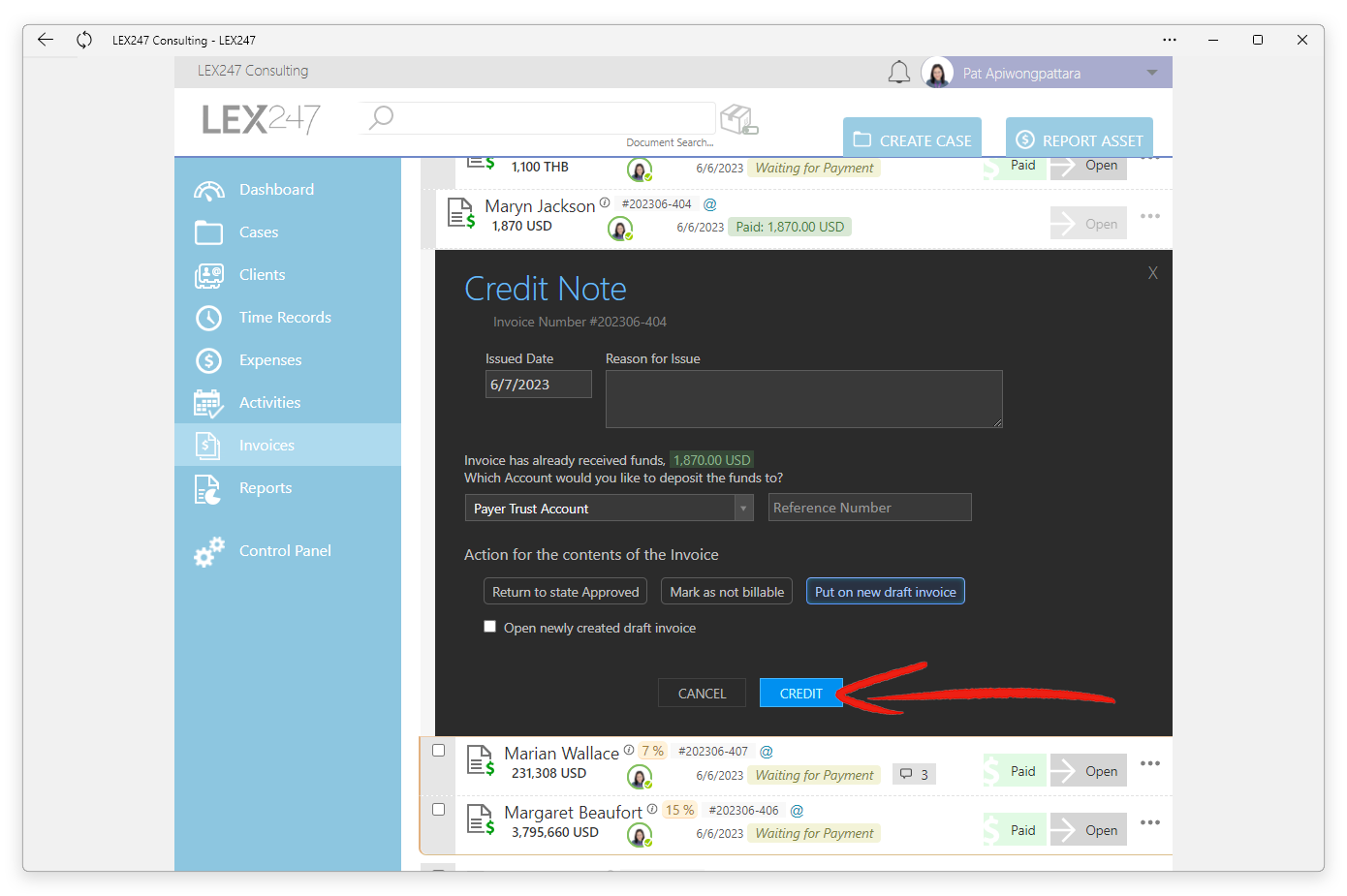Click assignee avatar on Maryn Jackson row

pyautogui.click(x=620, y=229)
